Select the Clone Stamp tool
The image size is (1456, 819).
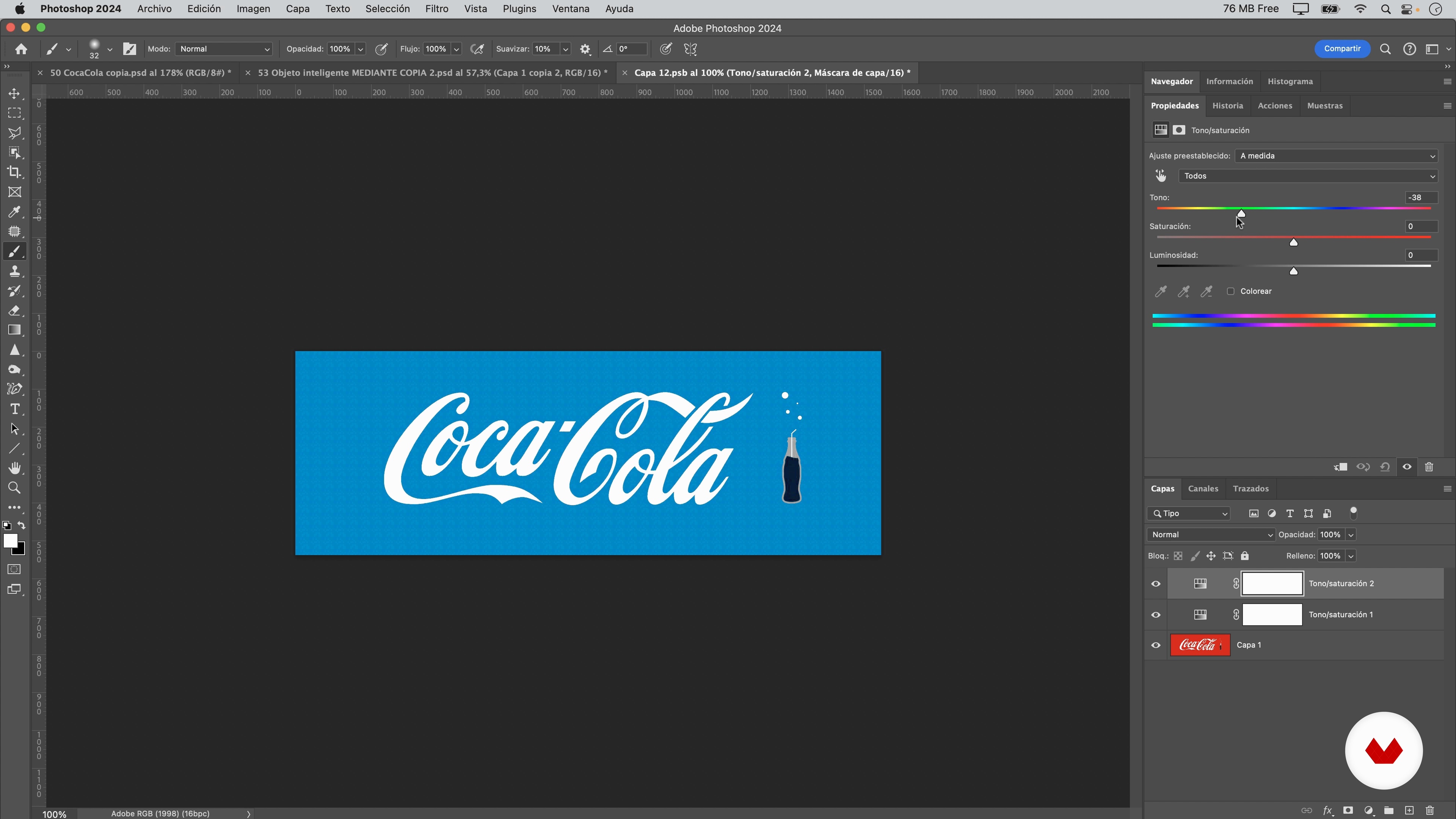(x=14, y=271)
